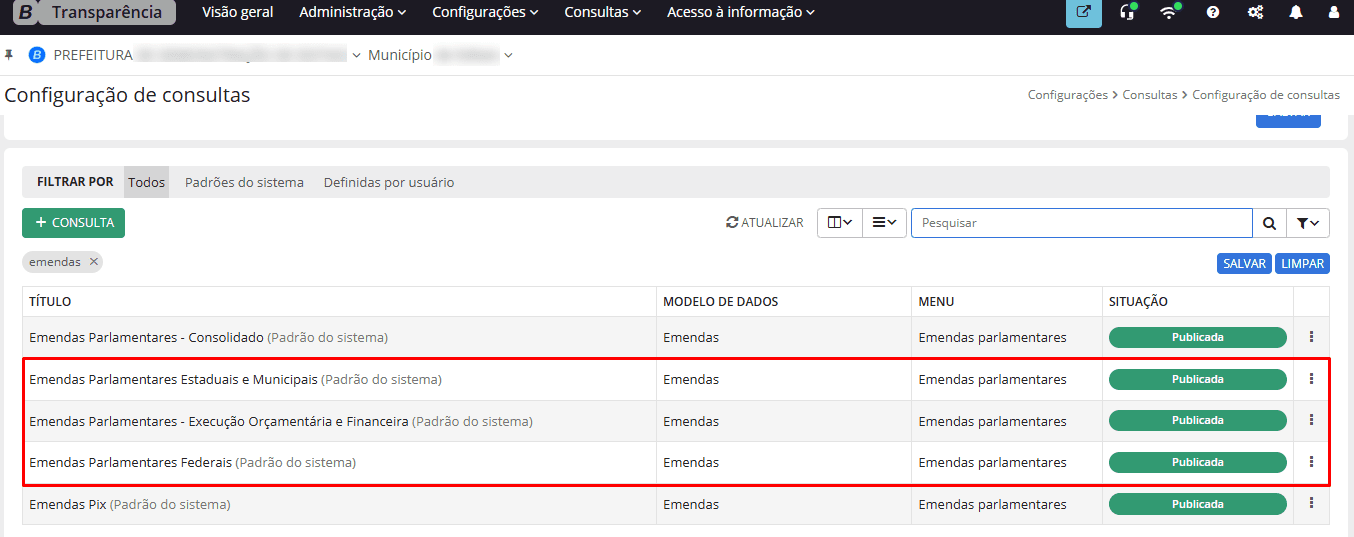
Task: Click the pin icon beside PREFEITURA
Action: (10, 55)
